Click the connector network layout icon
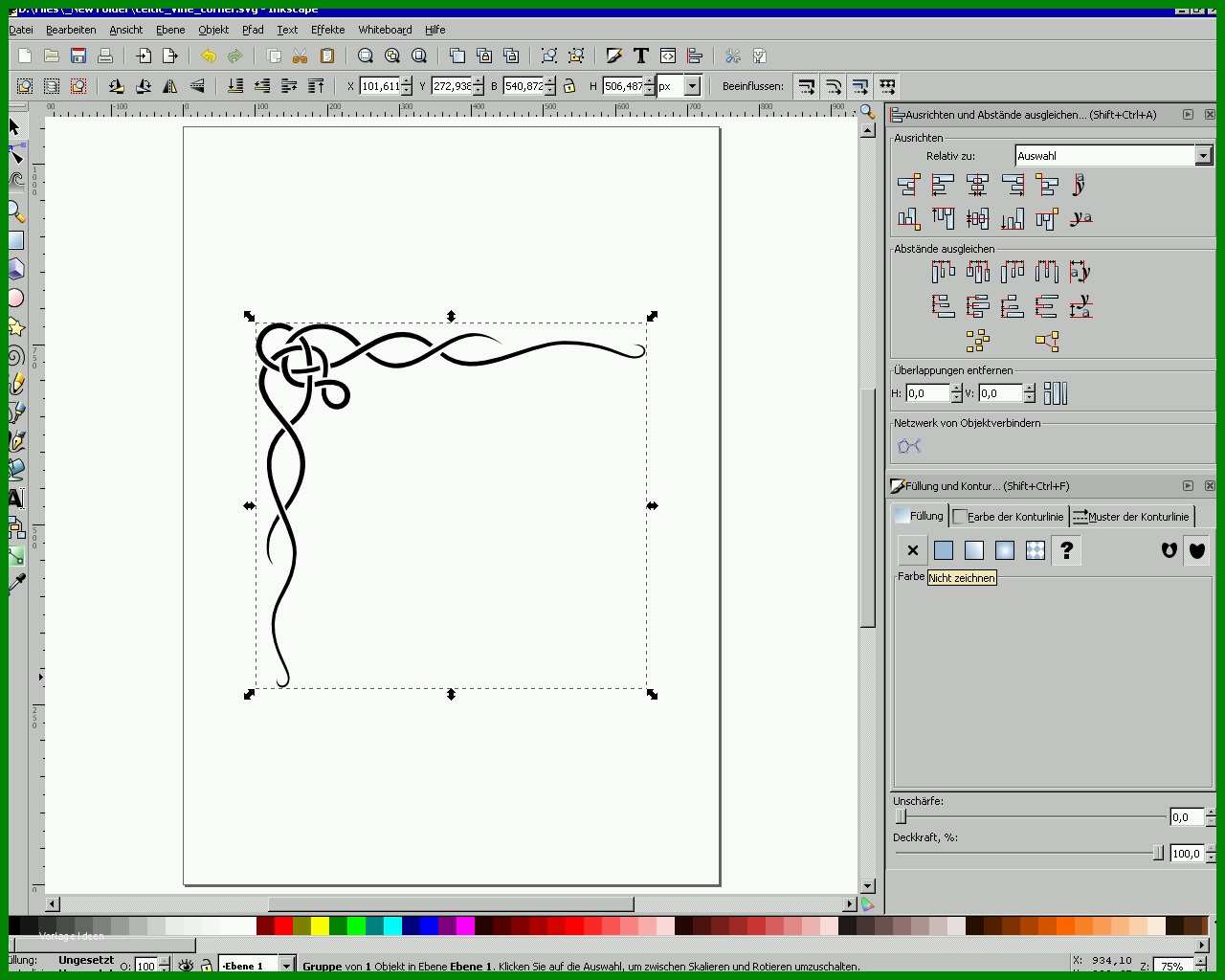 (909, 446)
